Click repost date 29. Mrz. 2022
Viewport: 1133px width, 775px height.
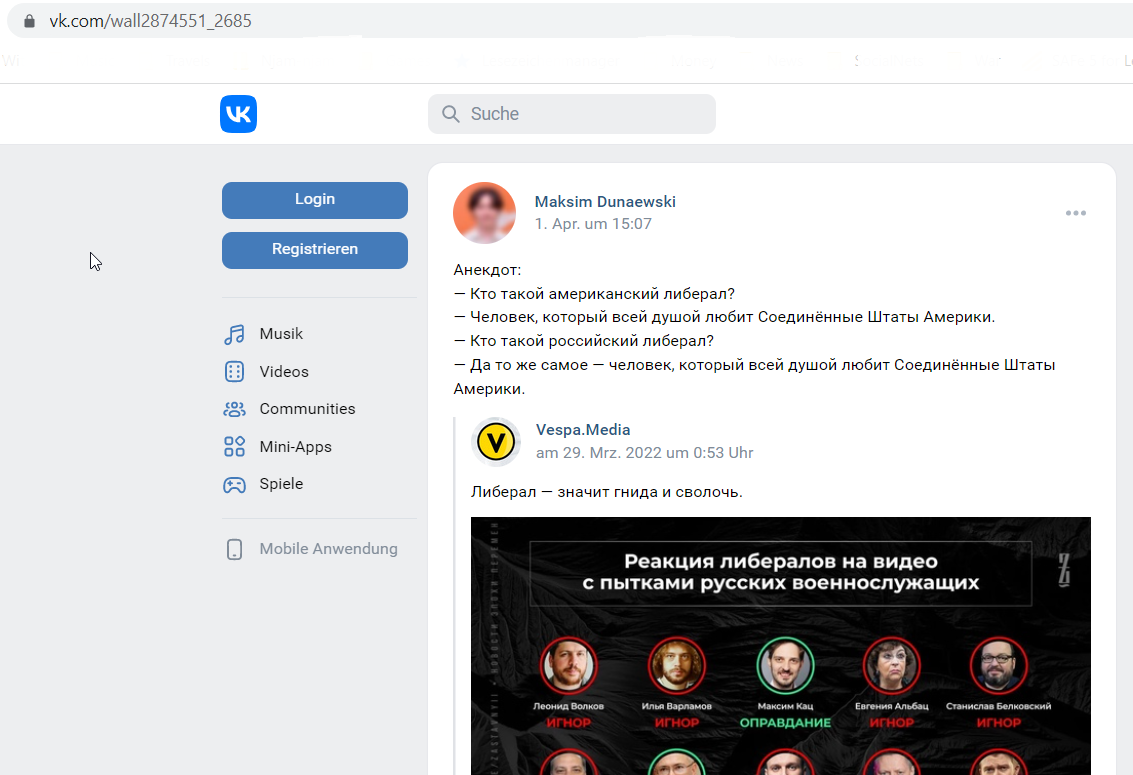pyautogui.click(x=644, y=453)
